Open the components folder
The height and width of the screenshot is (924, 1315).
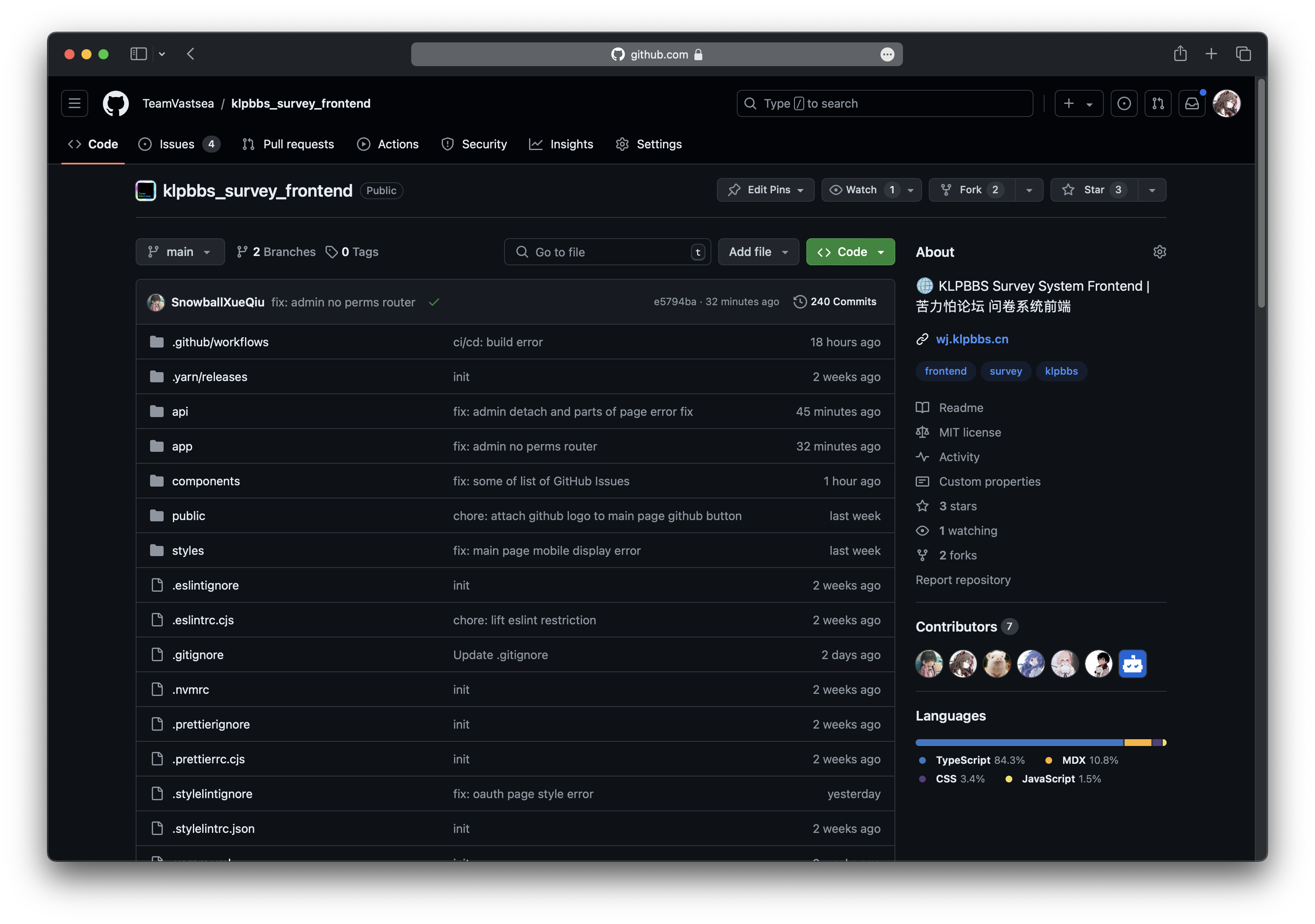coord(206,481)
